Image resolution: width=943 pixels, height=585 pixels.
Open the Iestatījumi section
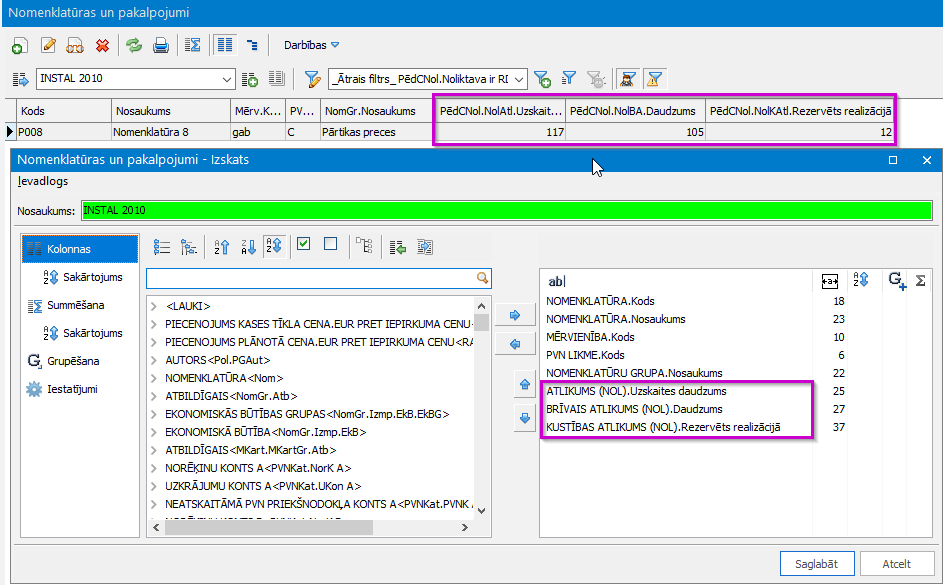click(62, 389)
